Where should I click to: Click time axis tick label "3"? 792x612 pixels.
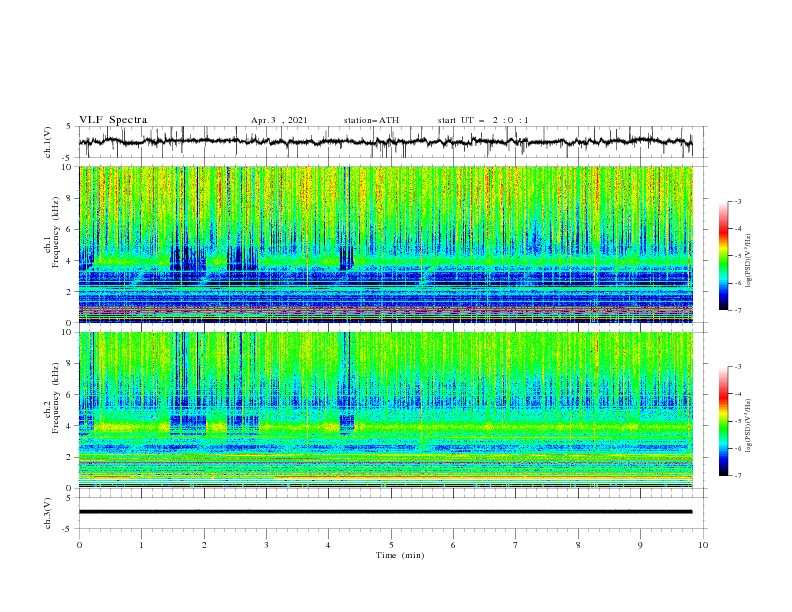[266, 545]
